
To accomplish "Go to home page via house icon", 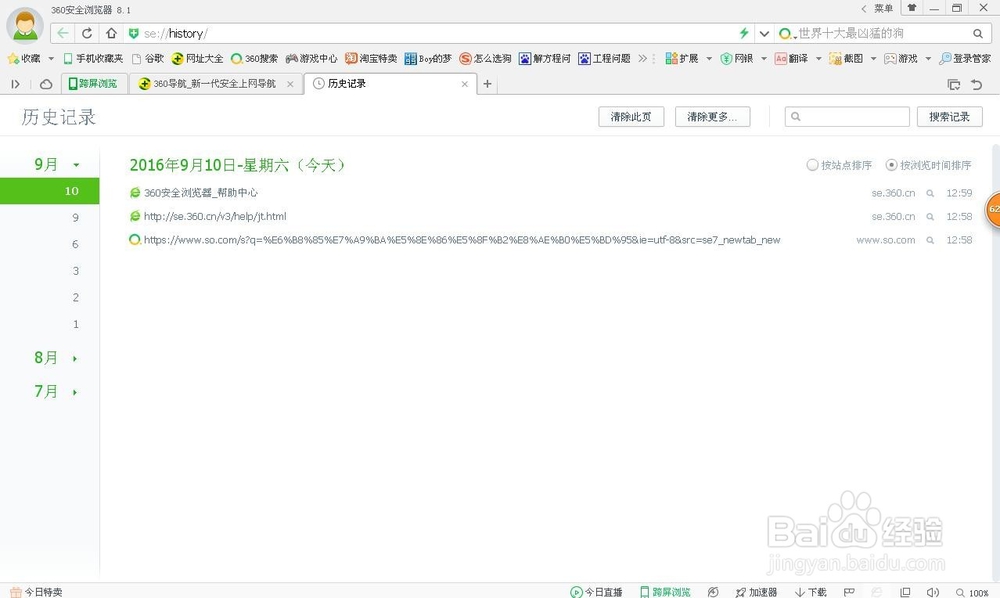I will coord(111,33).
